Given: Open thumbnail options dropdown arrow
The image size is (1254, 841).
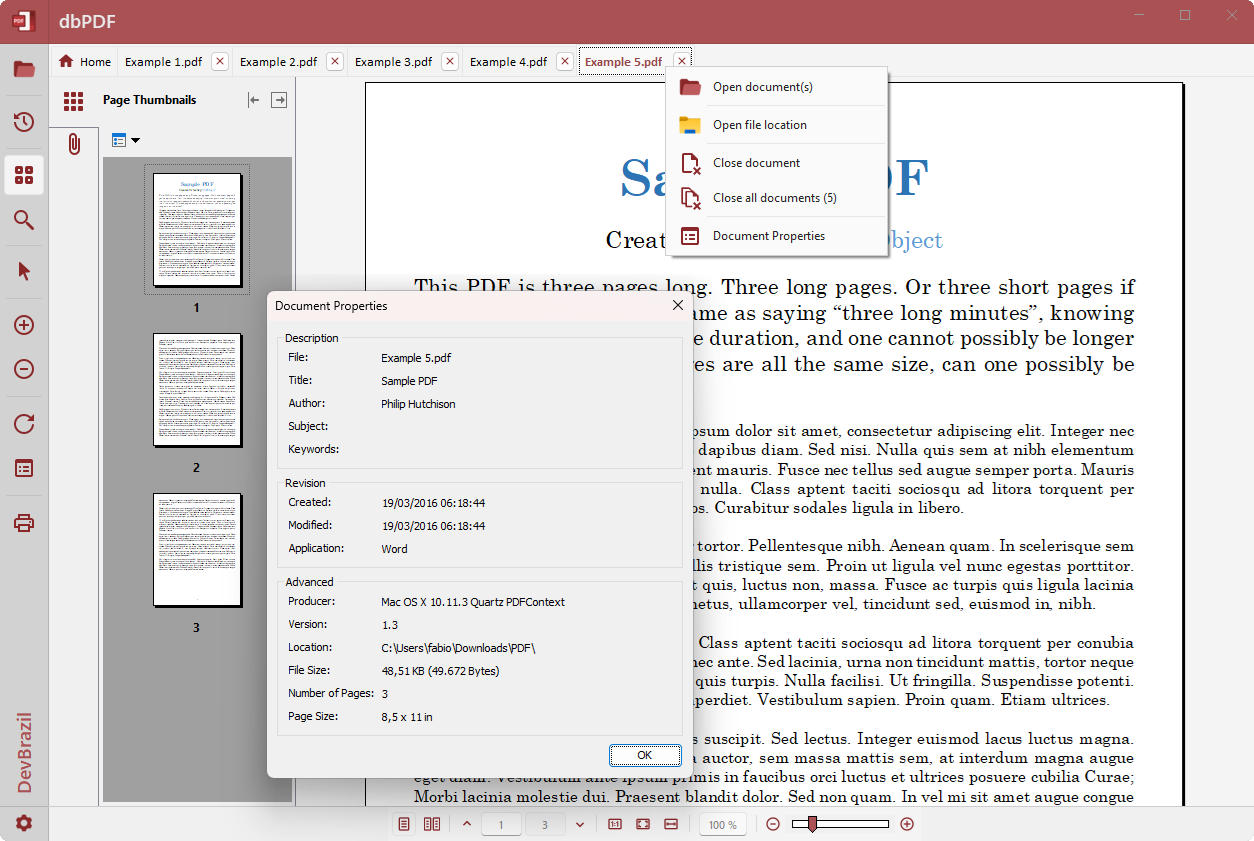Looking at the screenshot, I should pos(135,141).
